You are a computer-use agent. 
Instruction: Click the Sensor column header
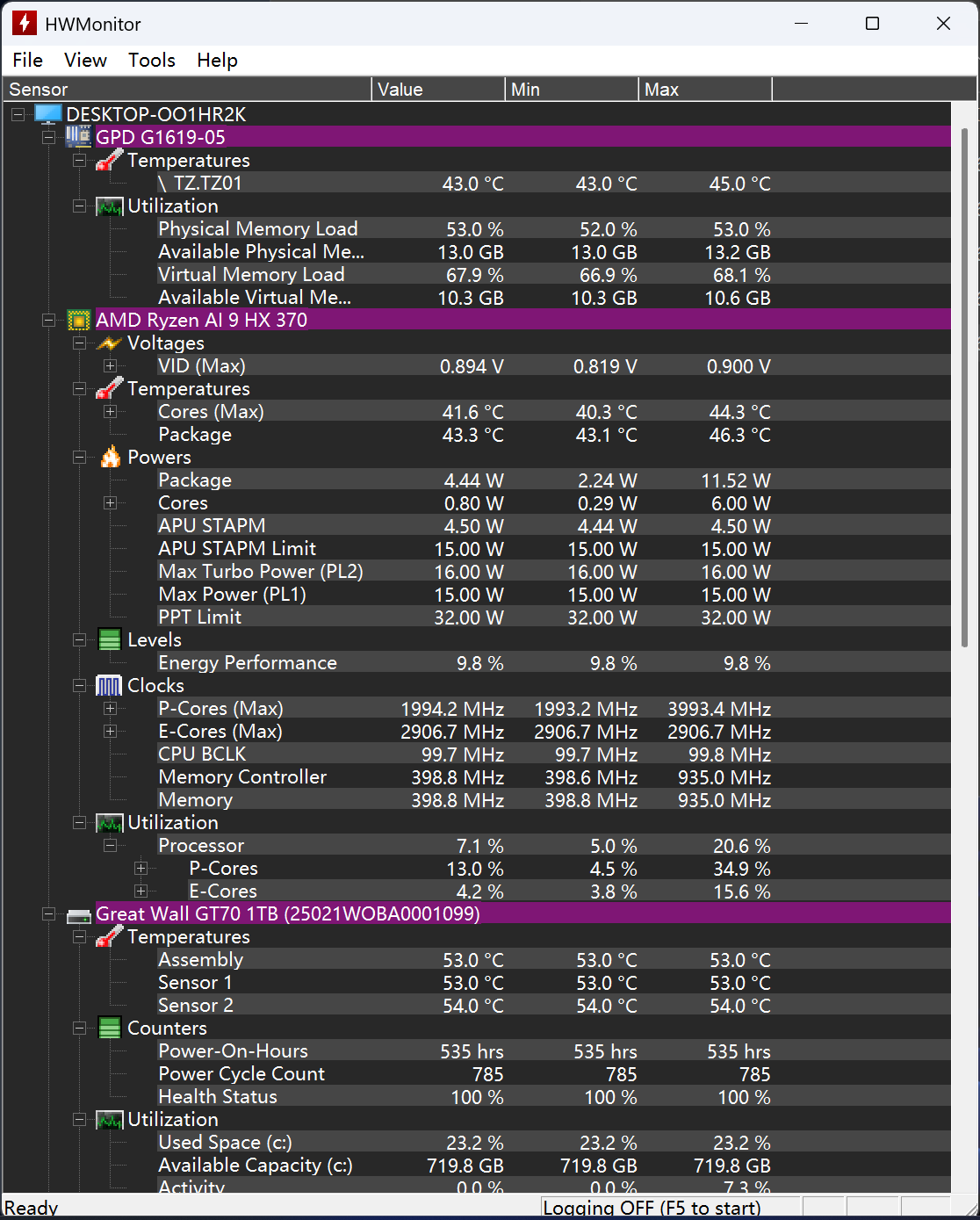(187, 90)
